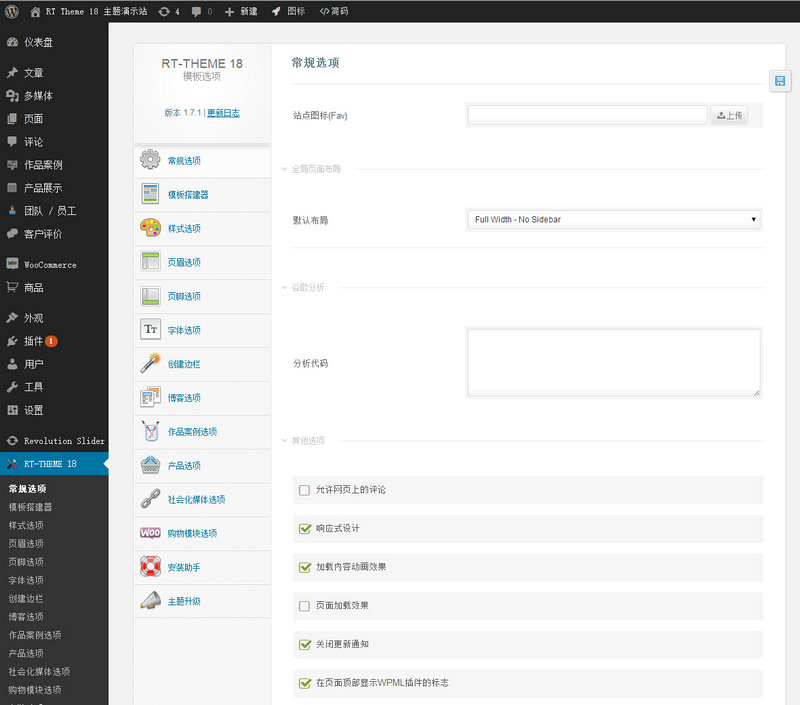
Task: Click the 工具 wrench icon
Action: [x=13, y=387]
